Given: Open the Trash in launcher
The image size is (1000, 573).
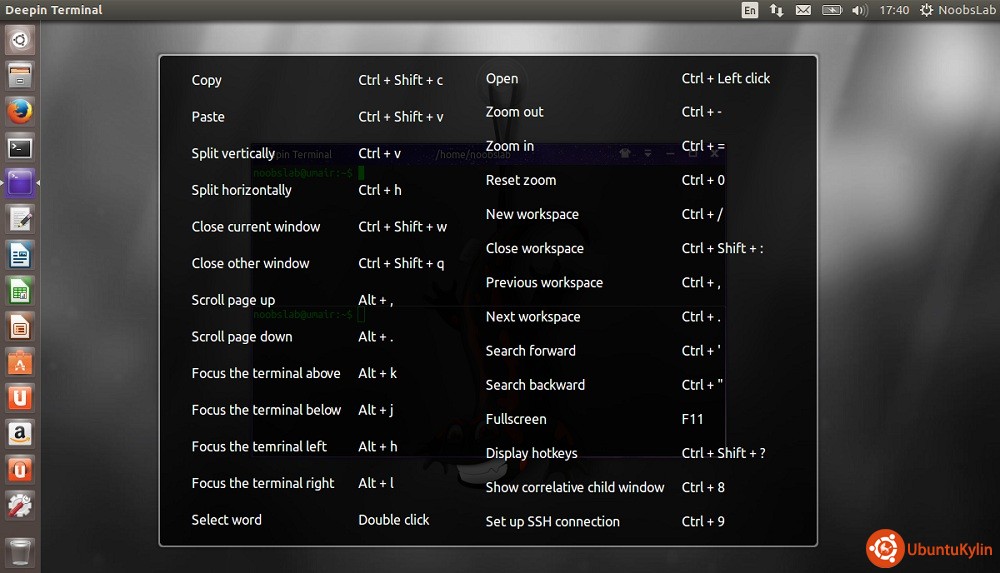Looking at the screenshot, I should coord(20,550).
